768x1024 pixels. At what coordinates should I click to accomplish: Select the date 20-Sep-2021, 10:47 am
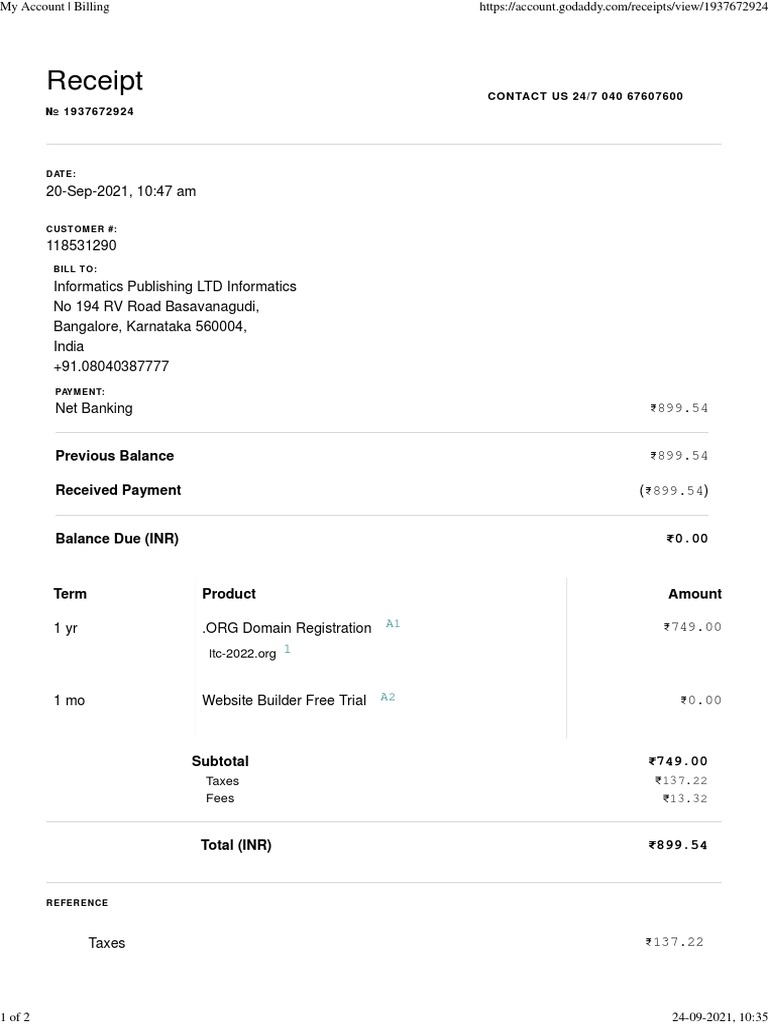(121, 191)
